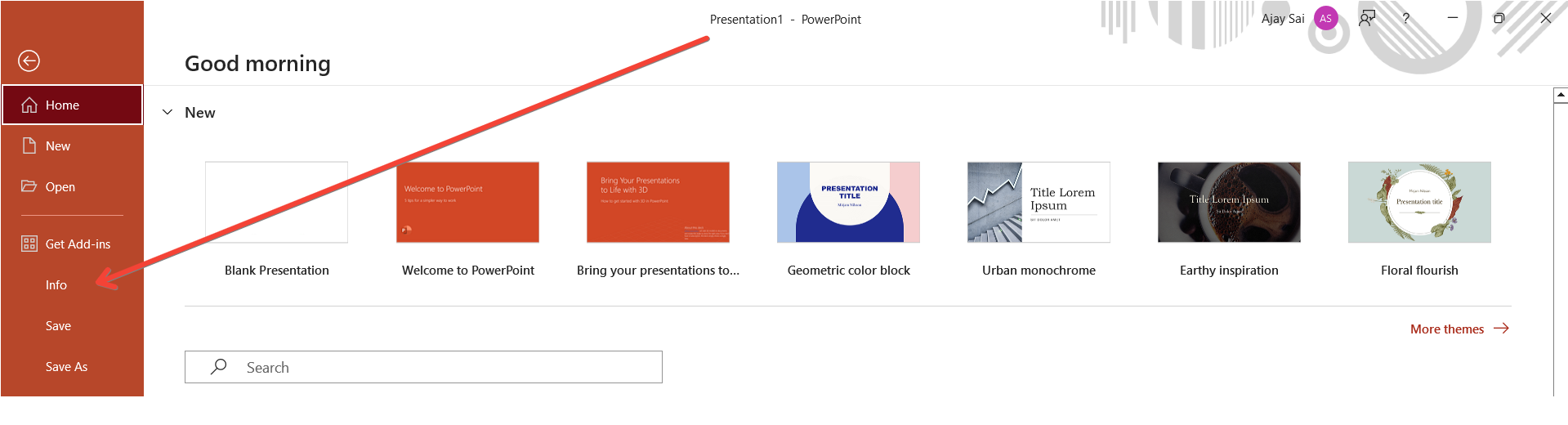Select the Blank Presentation thumbnail

276,202
